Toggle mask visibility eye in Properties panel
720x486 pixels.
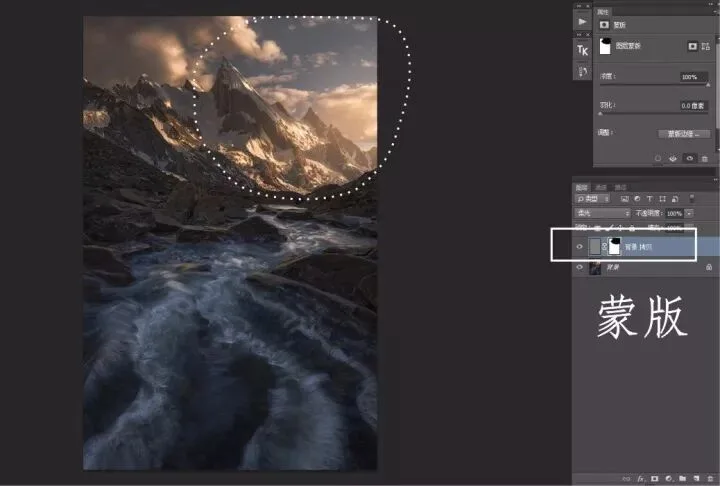point(689,158)
